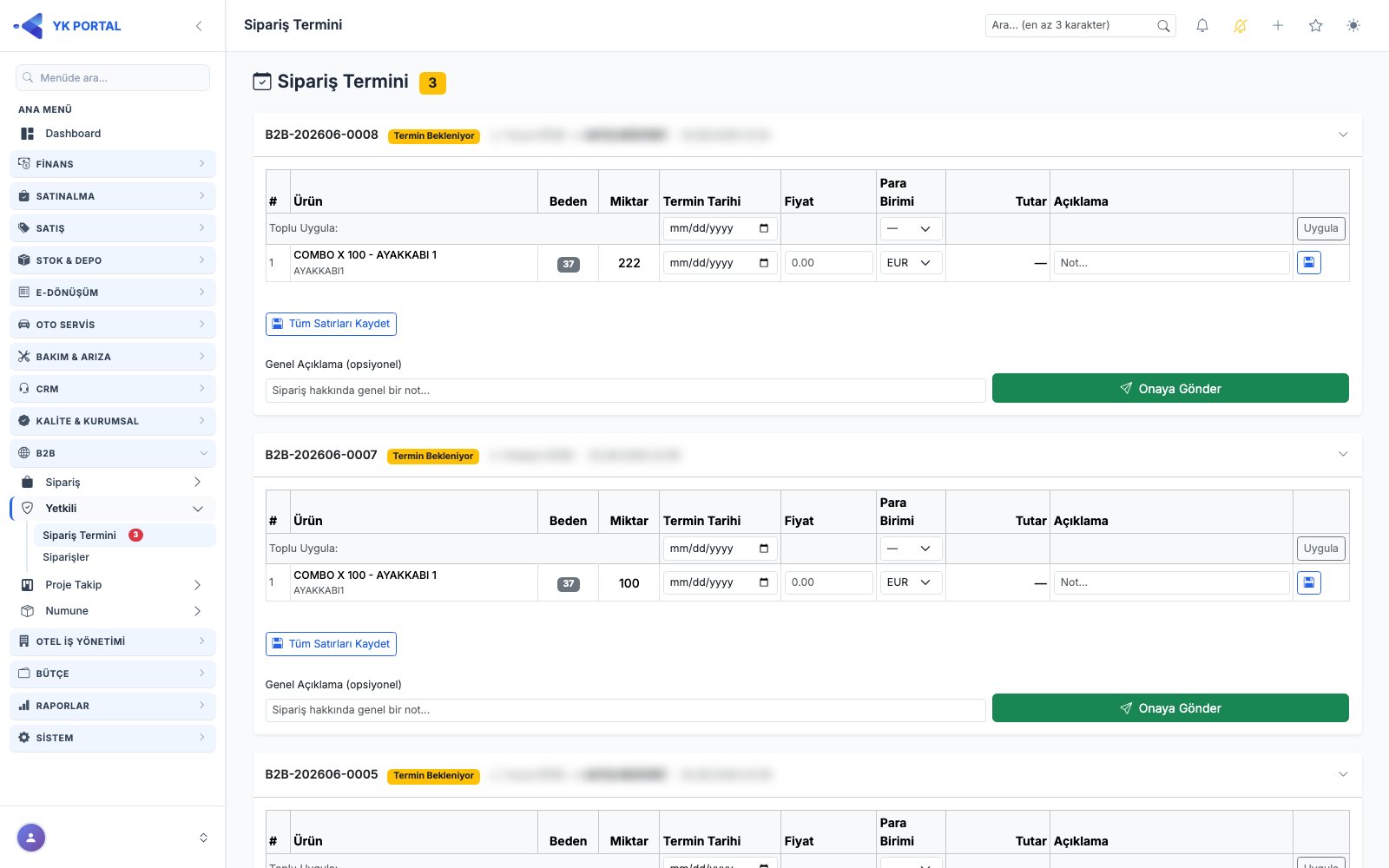Viewport: 1389px width, 868px height.
Task: Expand the OTO SERVİS menu section
Action: pos(113,325)
